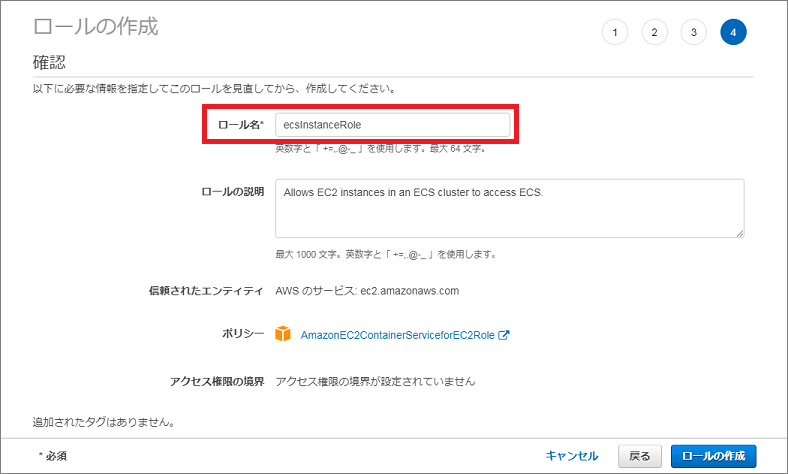This screenshot has height=474, width=788.
Task: Click the ロールの作成 page title
Action: (95, 27)
